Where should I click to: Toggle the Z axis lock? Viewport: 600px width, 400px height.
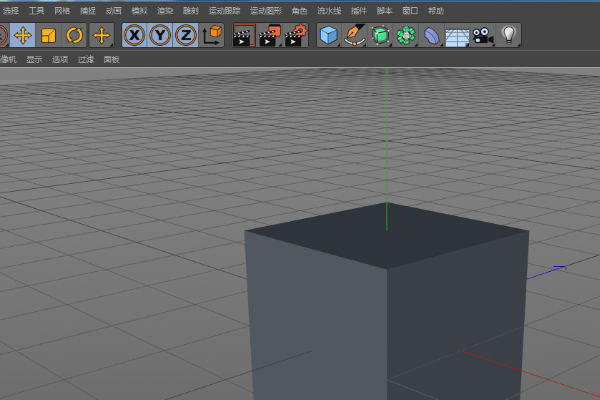coord(185,36)
